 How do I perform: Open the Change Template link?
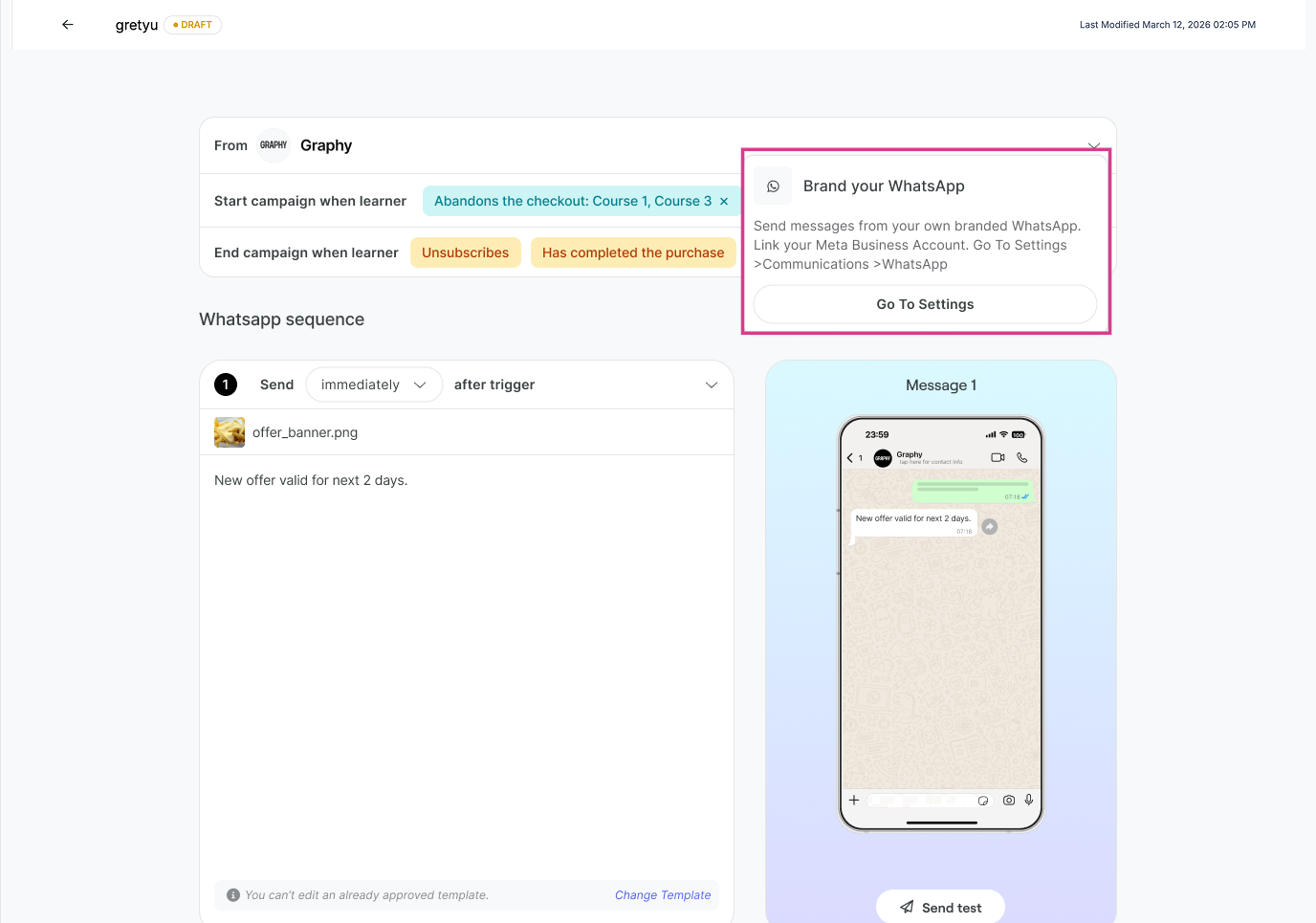click(663, 895)
